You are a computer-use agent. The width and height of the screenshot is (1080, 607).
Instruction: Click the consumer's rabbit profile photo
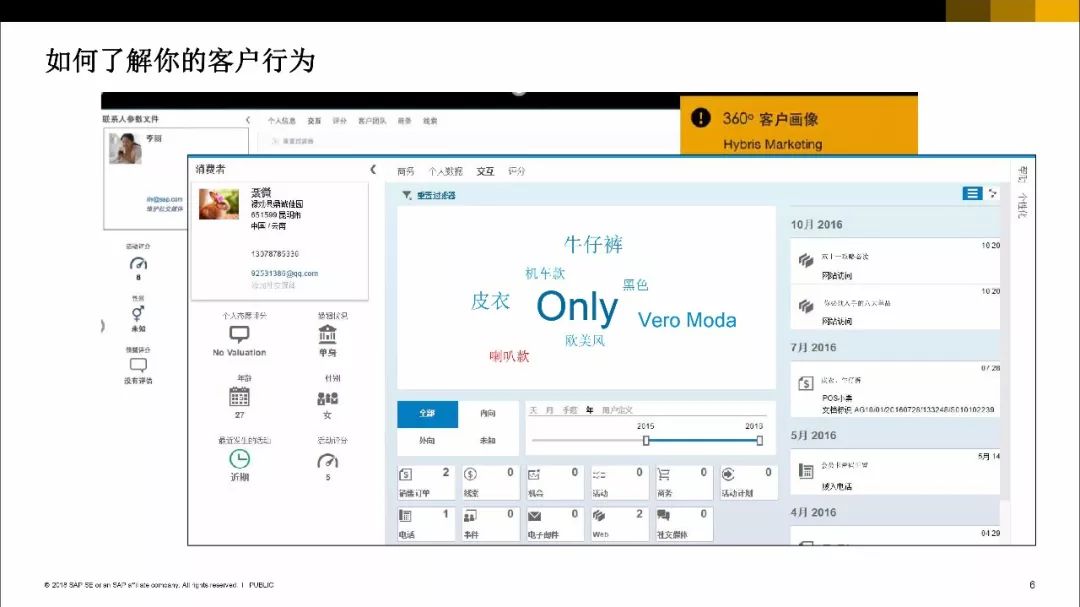pos(219,204)
